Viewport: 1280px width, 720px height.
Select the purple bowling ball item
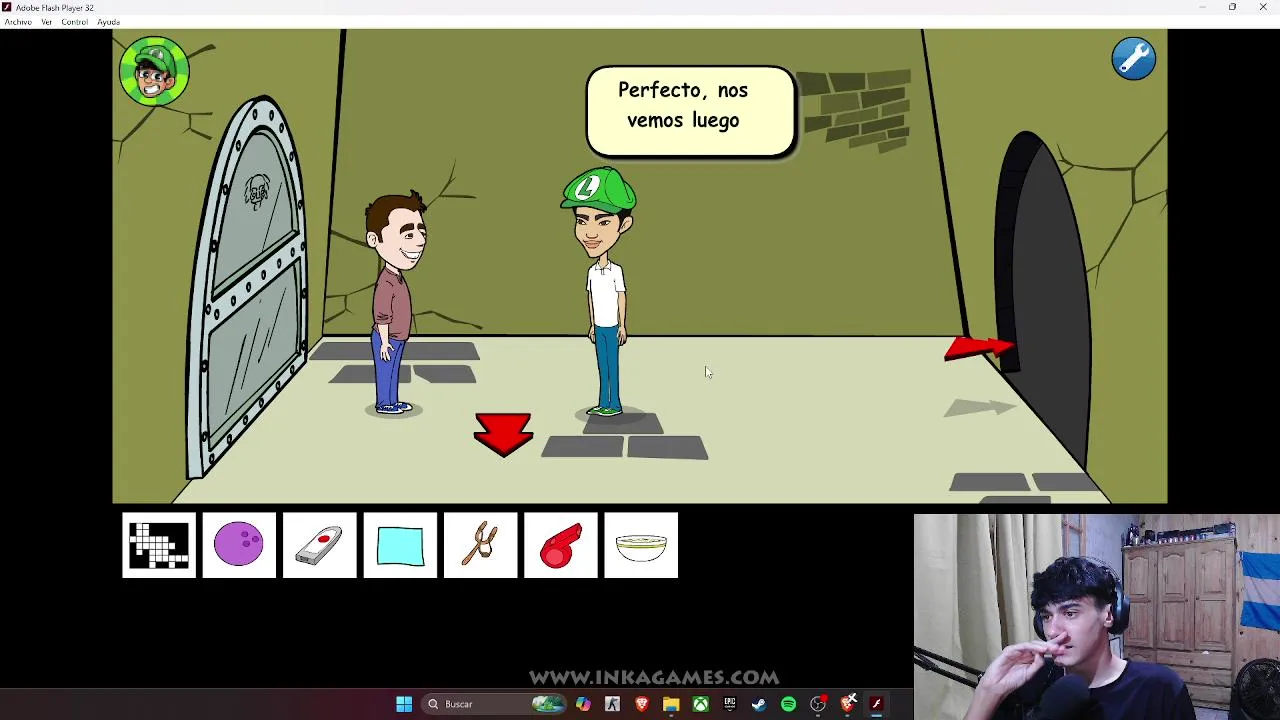(x=239, y=545)
